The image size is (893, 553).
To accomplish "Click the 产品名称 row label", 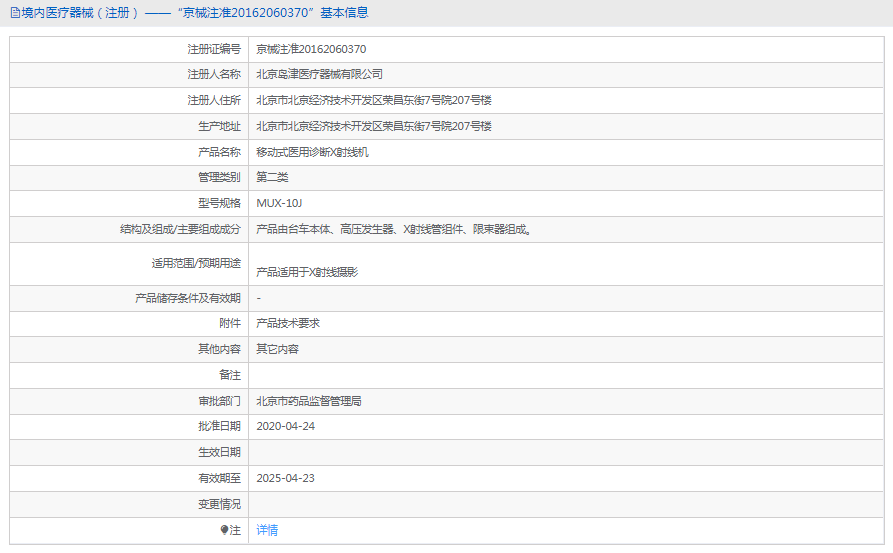I will (219, 152).
